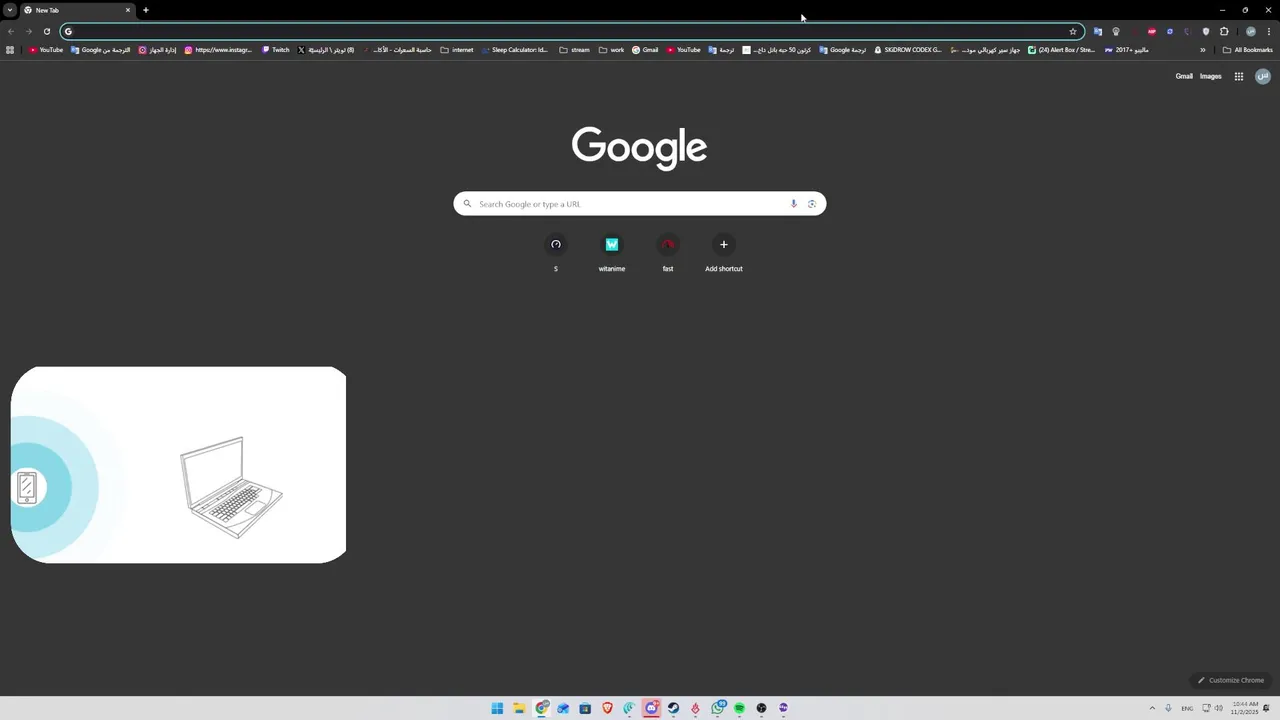Click the red ABP extension icon

point(1152,31)
